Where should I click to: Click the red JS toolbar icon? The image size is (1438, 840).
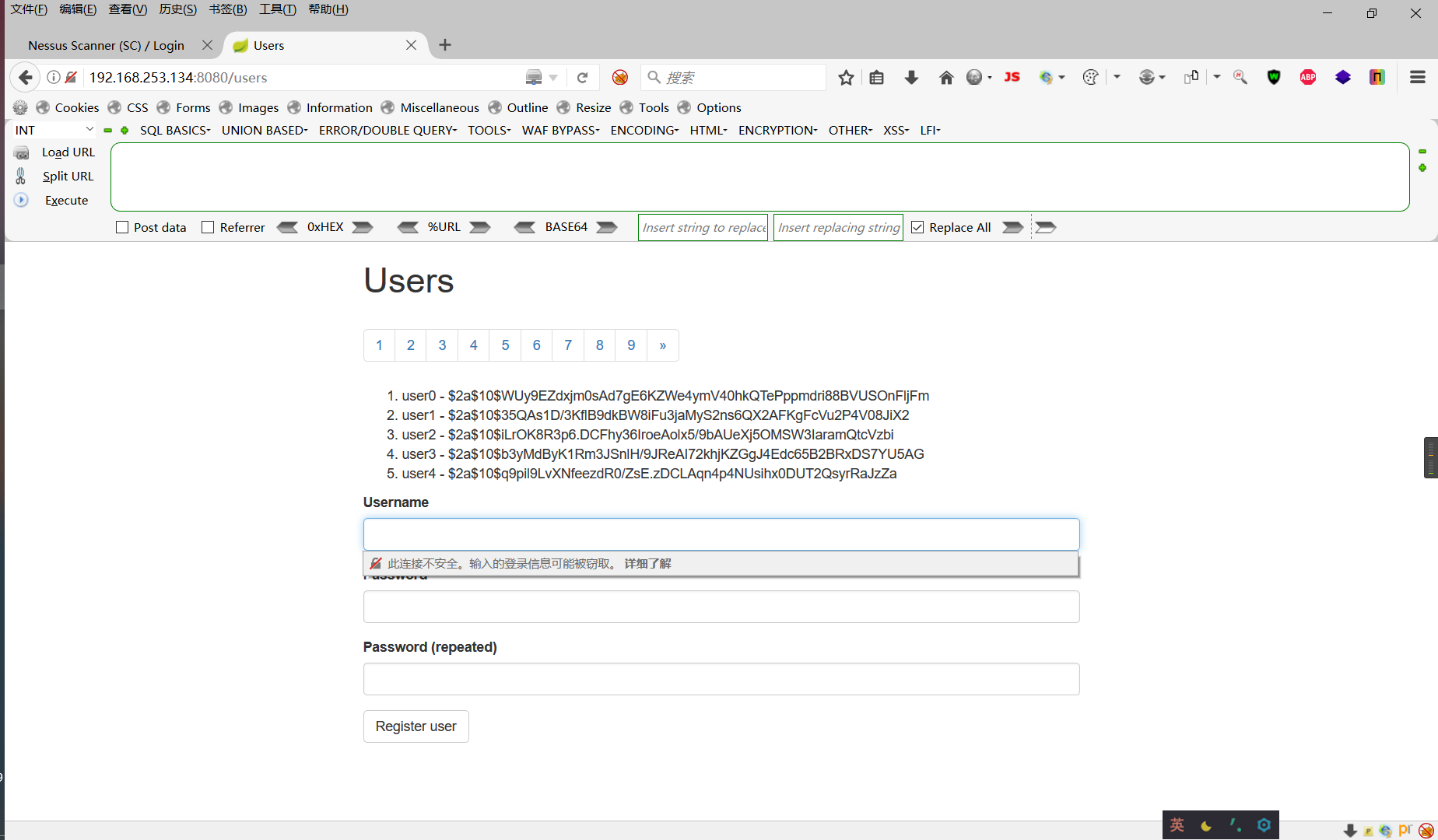(x=1012, y=77)
